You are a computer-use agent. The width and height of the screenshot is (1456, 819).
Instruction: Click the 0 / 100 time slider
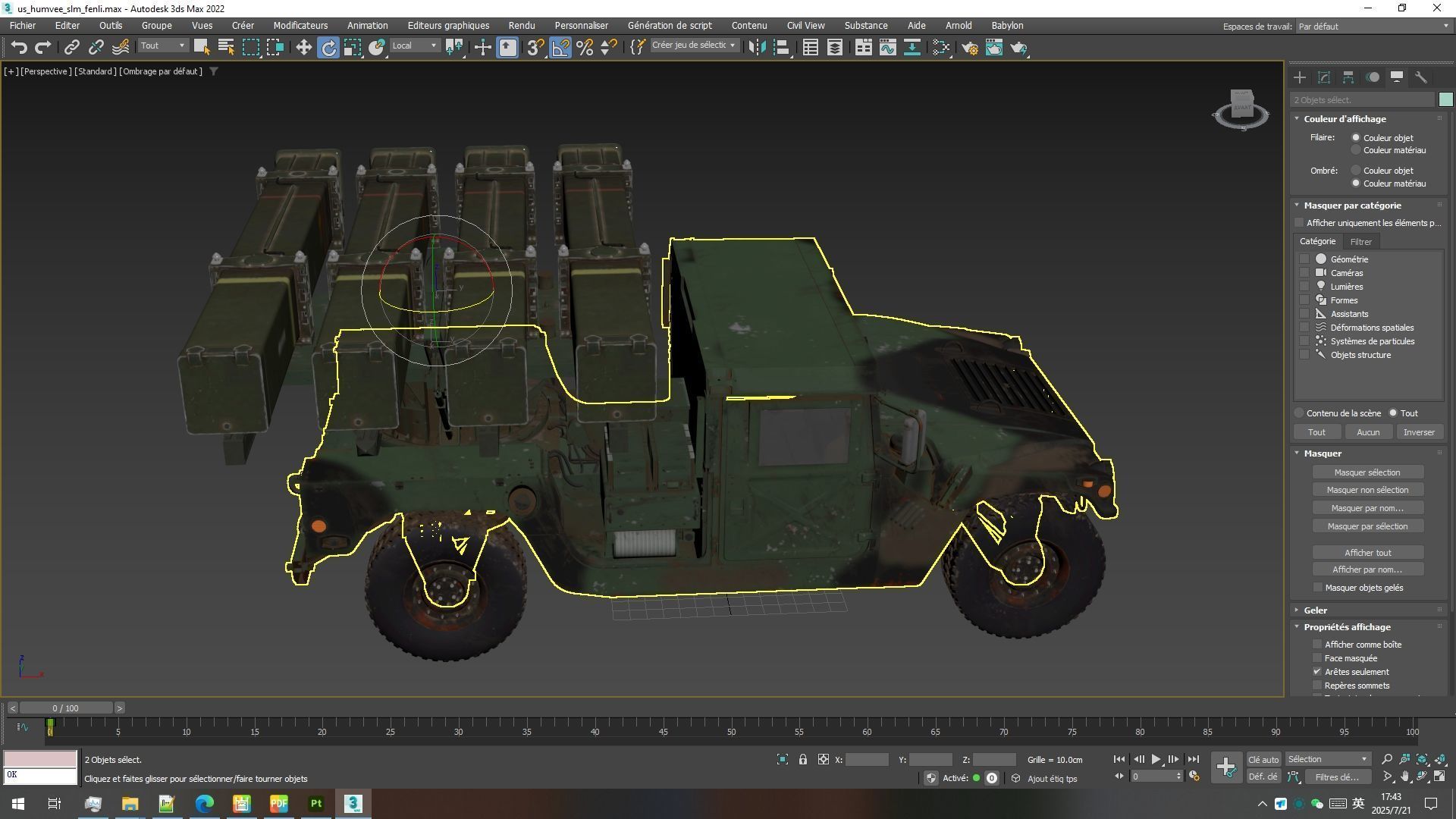click(66, 708)
